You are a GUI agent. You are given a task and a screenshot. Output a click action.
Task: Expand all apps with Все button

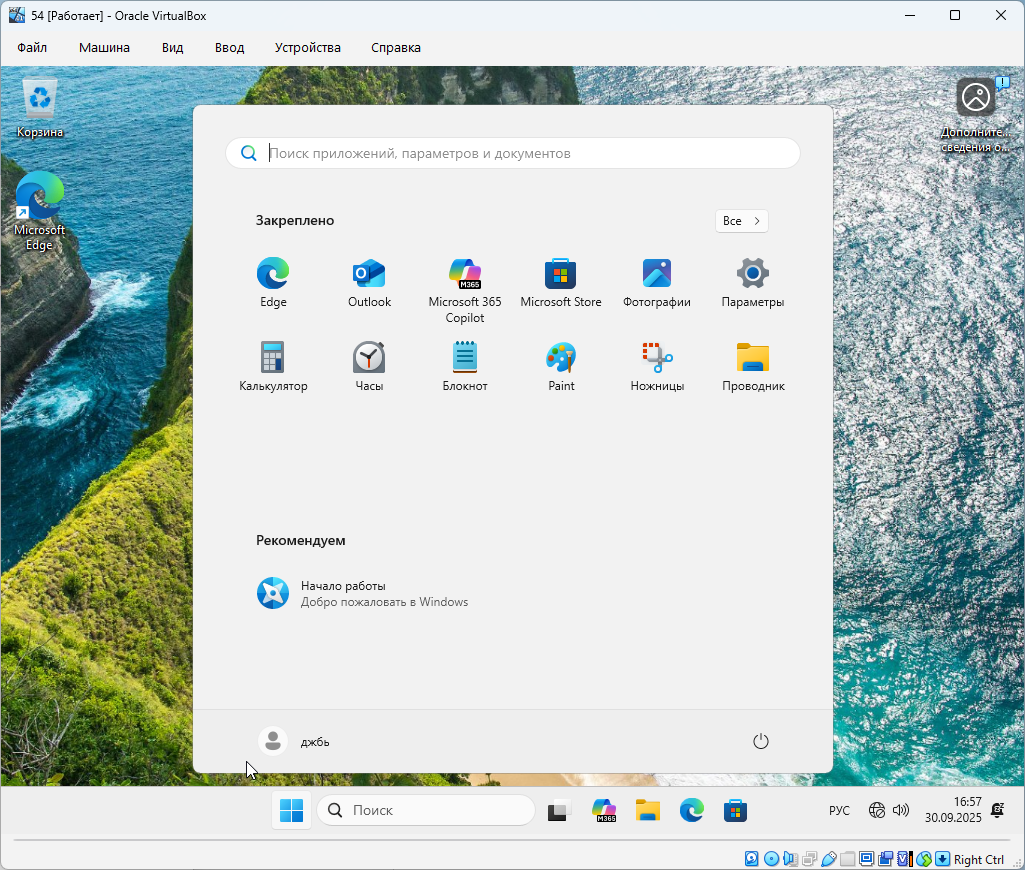(x=741, y=221)
